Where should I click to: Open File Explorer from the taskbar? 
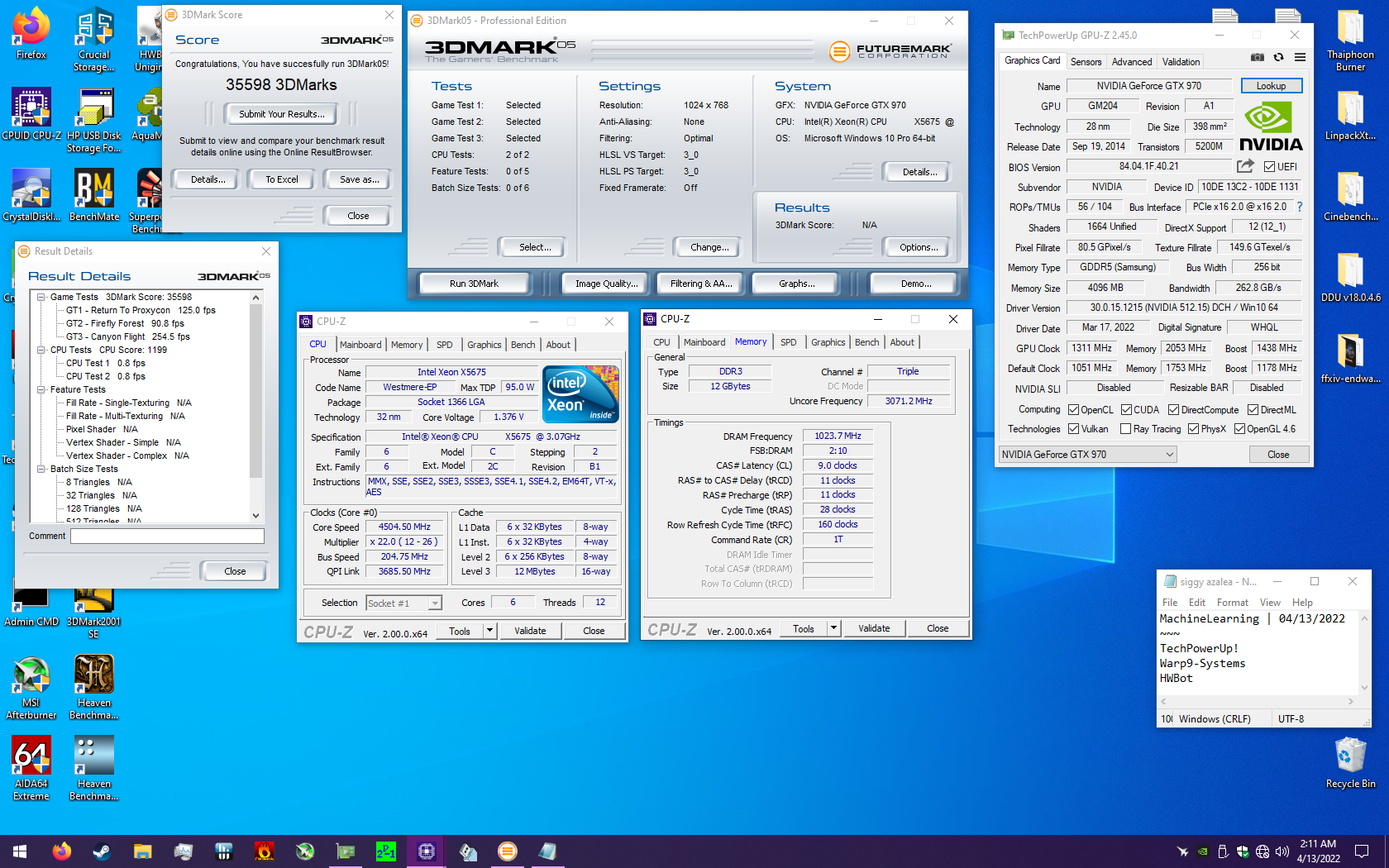(142, 851)
